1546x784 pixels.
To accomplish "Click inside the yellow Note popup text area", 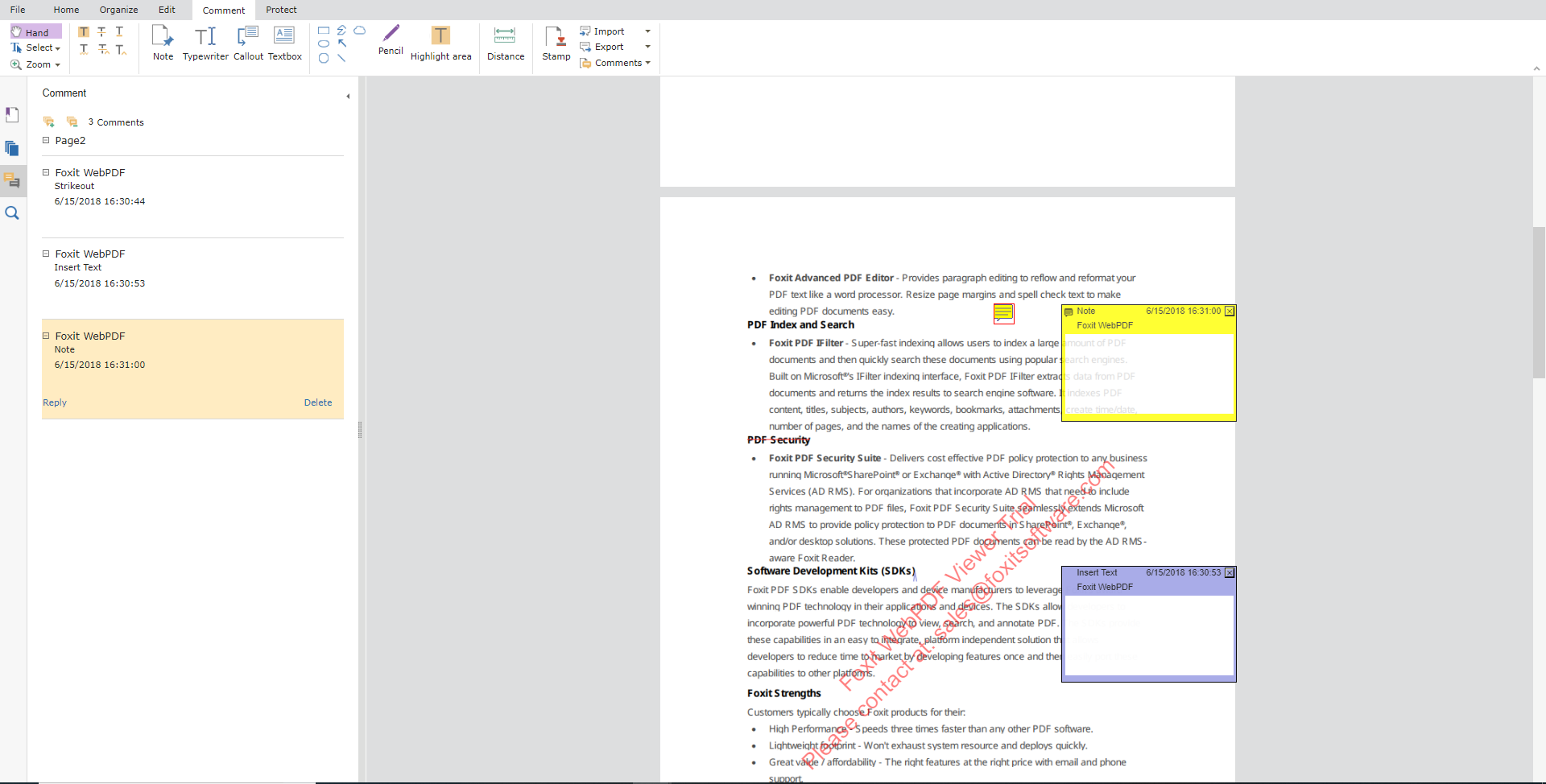I will click(x=1149, y=374).
